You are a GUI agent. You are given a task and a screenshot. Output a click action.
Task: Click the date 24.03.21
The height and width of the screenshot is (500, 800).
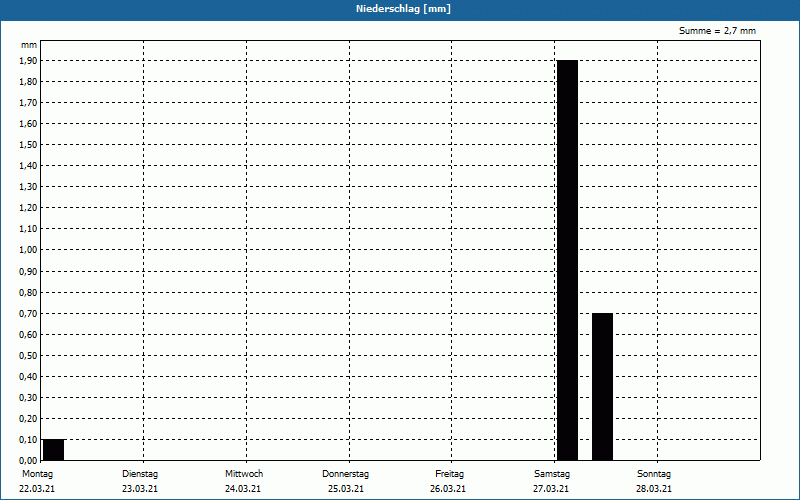coord(243,488)
